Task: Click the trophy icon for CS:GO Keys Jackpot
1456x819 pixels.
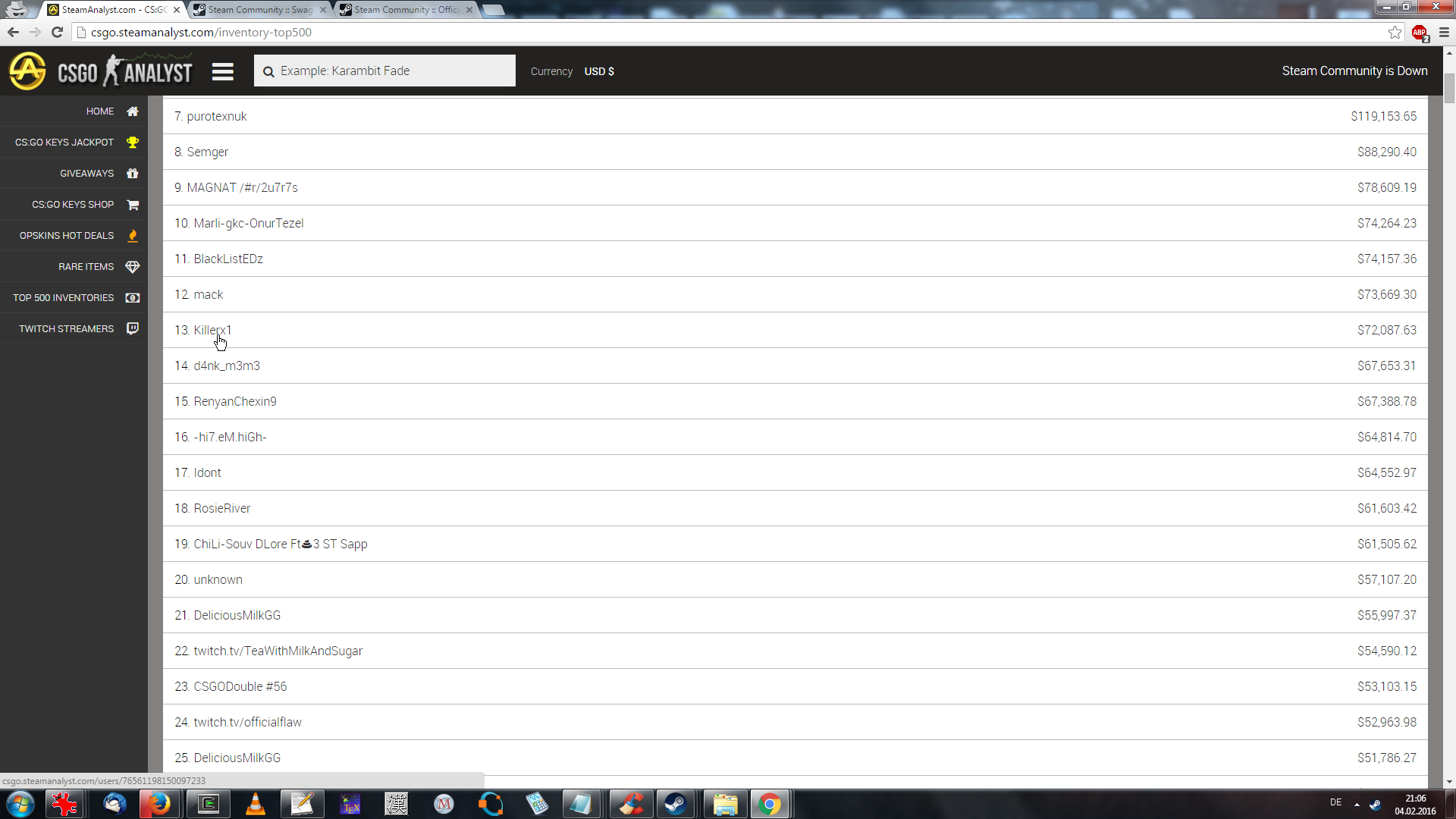Action: tap(133, 143)
